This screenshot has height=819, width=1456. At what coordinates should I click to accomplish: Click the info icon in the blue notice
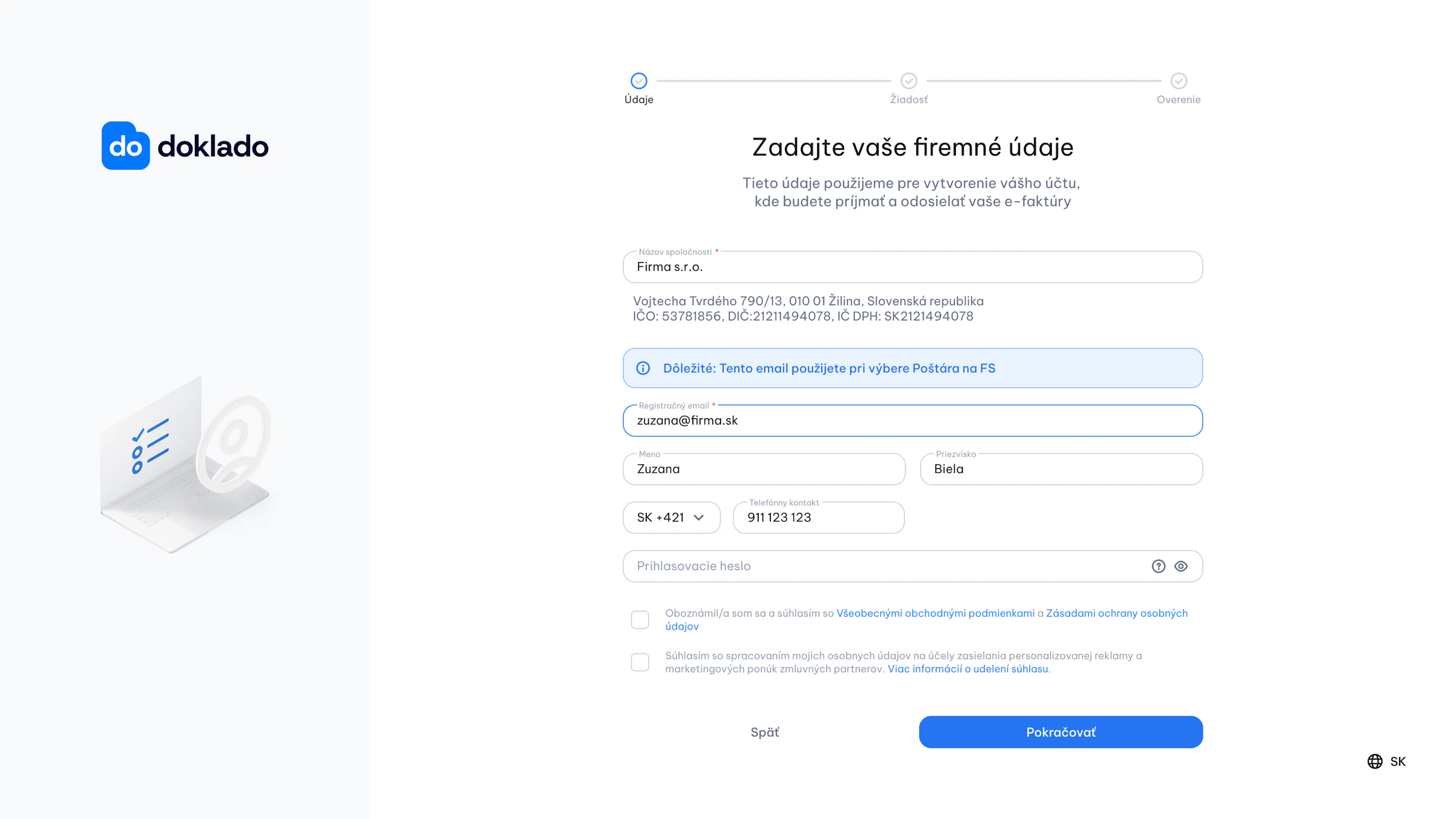[643, 368]
